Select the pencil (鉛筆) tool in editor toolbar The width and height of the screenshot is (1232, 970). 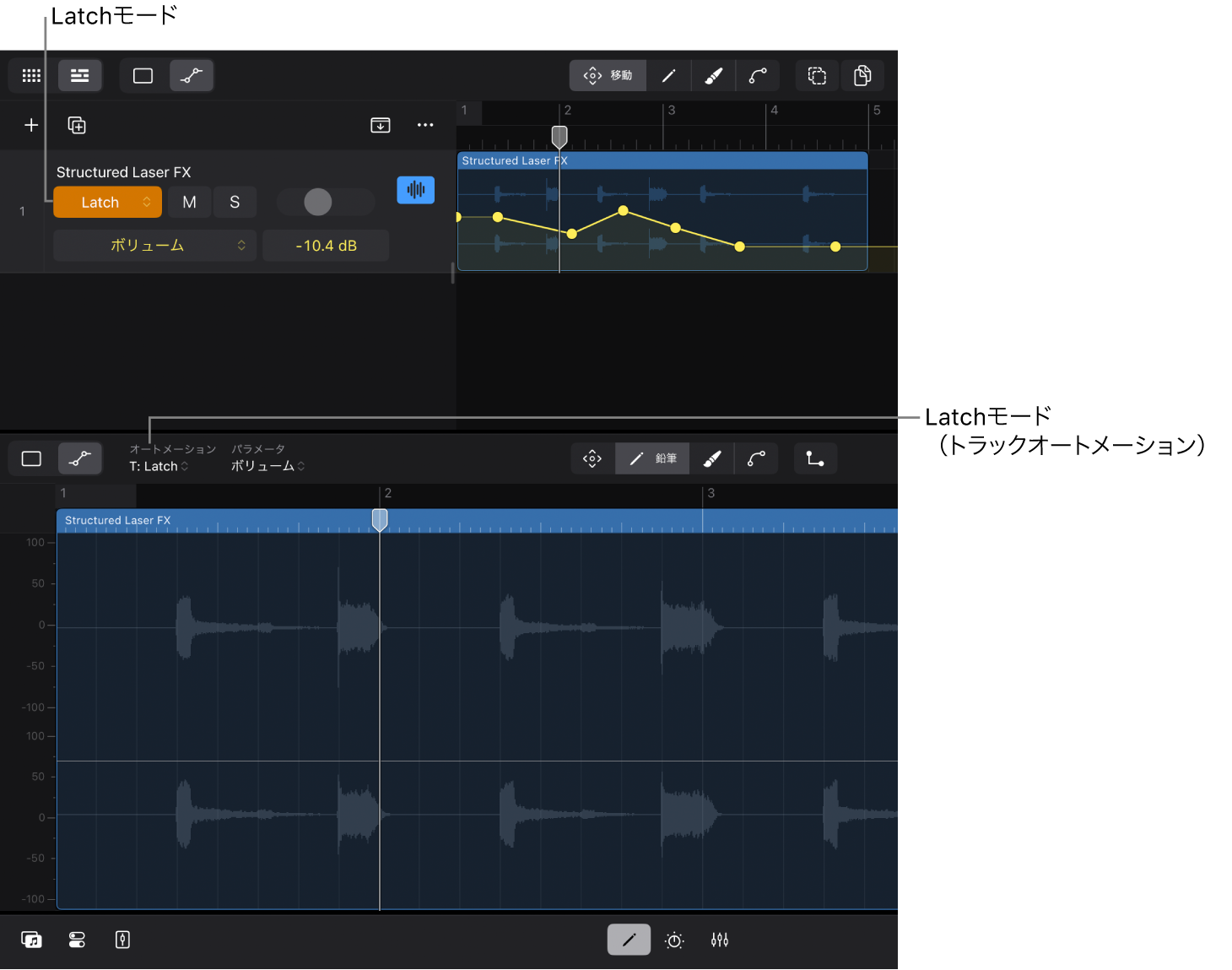click(652, 458)
